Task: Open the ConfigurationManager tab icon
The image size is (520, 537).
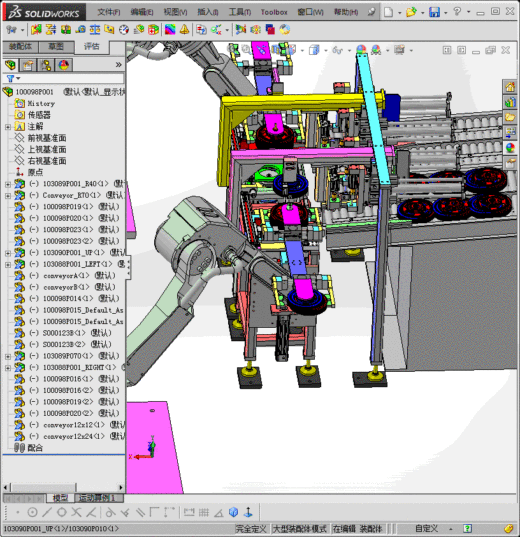Action: (x=46, y=64)
